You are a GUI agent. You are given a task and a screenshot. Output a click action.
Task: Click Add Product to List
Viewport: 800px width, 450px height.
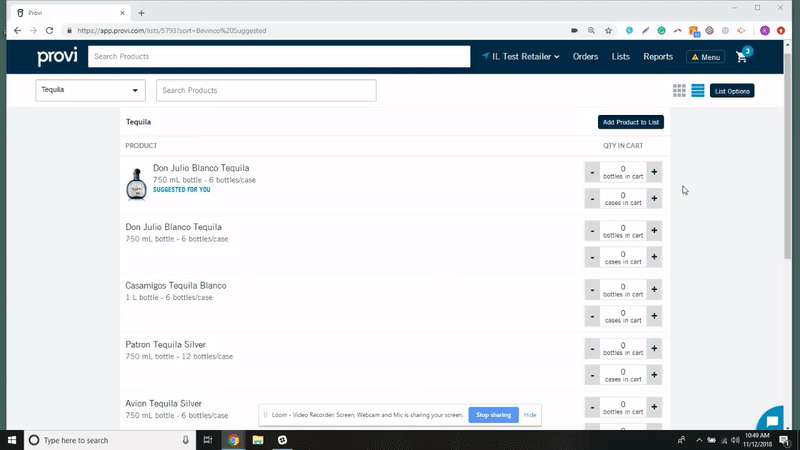631,122
